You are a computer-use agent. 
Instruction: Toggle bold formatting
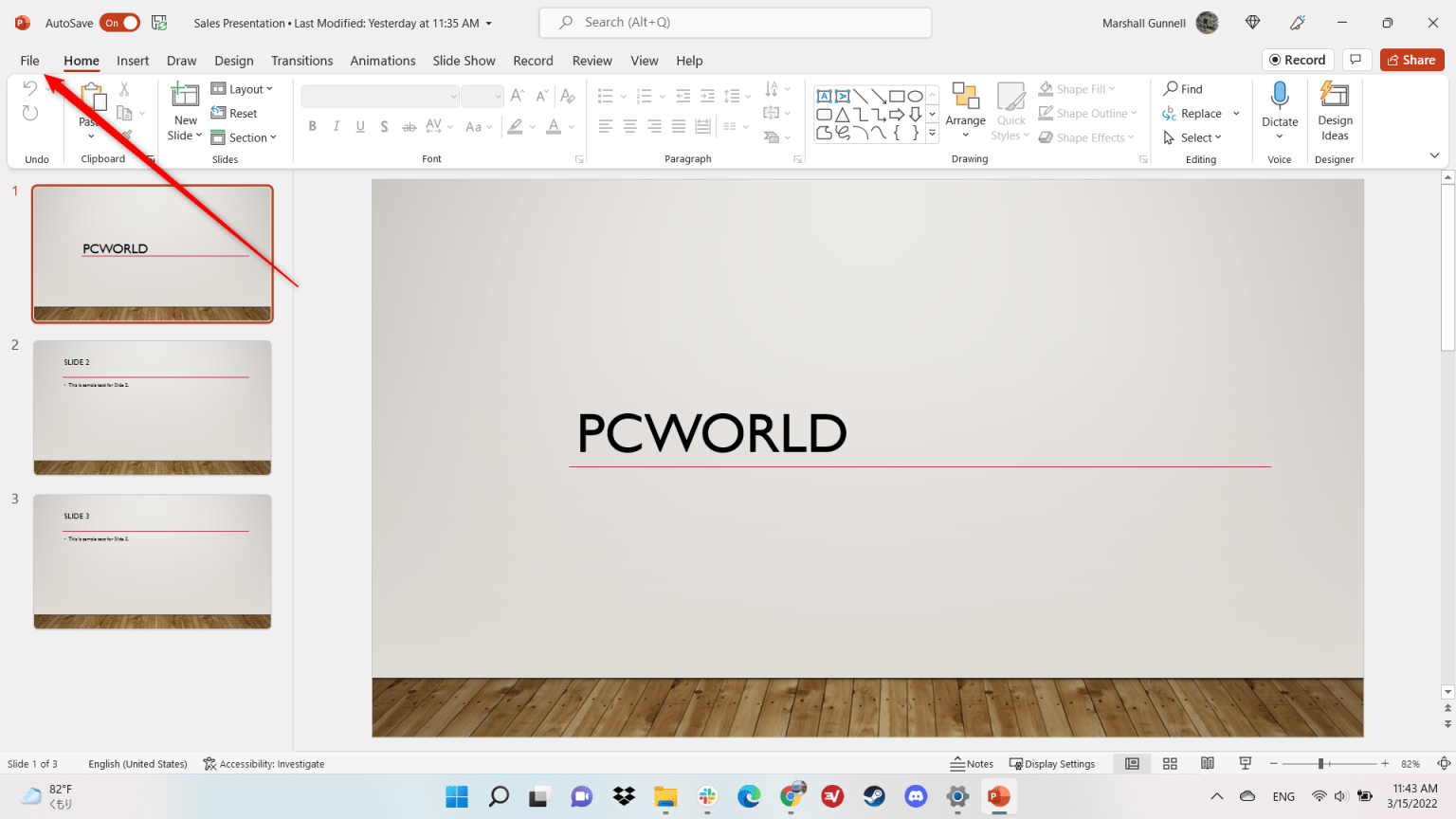tap(312, 125)
